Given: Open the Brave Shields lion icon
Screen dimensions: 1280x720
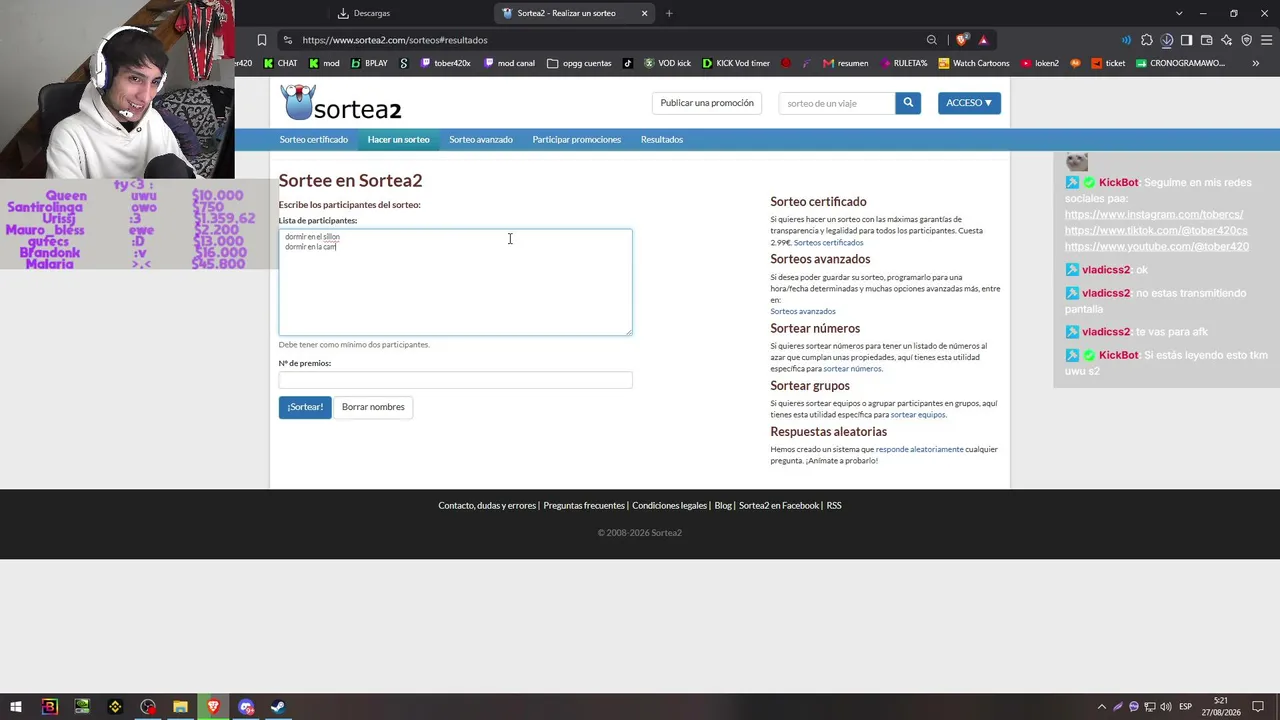Looking at the screenshot, I should pos(962,40).
